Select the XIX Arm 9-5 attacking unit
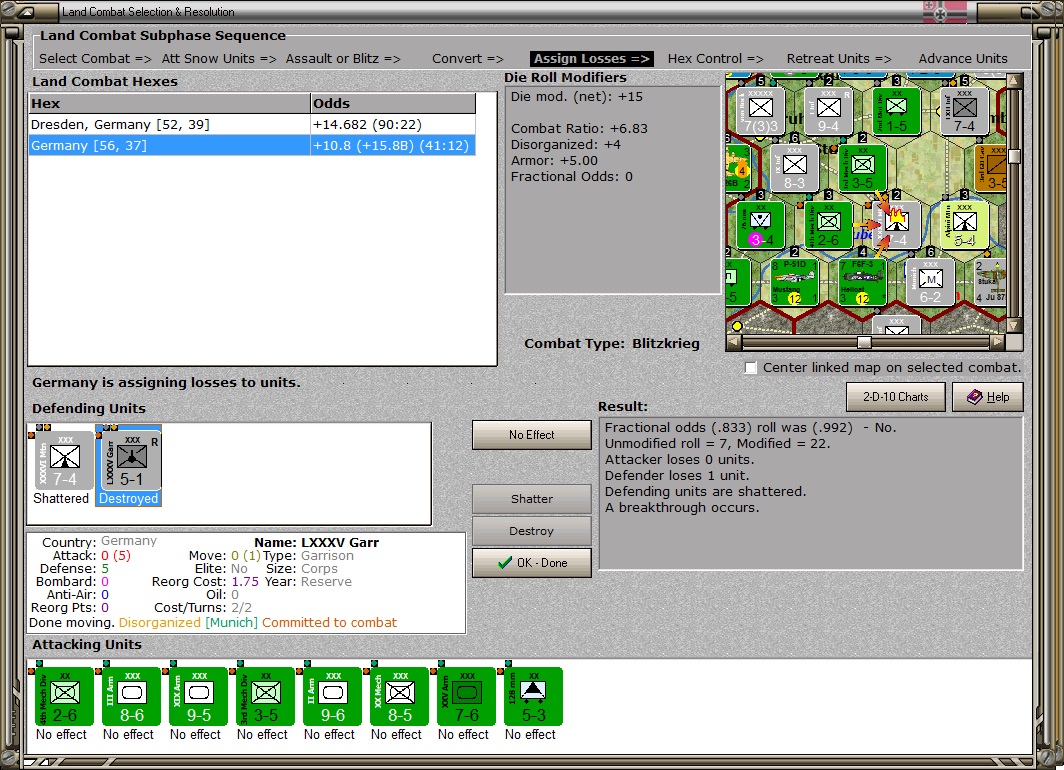This screenshot has width=1064, height=770. [x=199, y=697]
